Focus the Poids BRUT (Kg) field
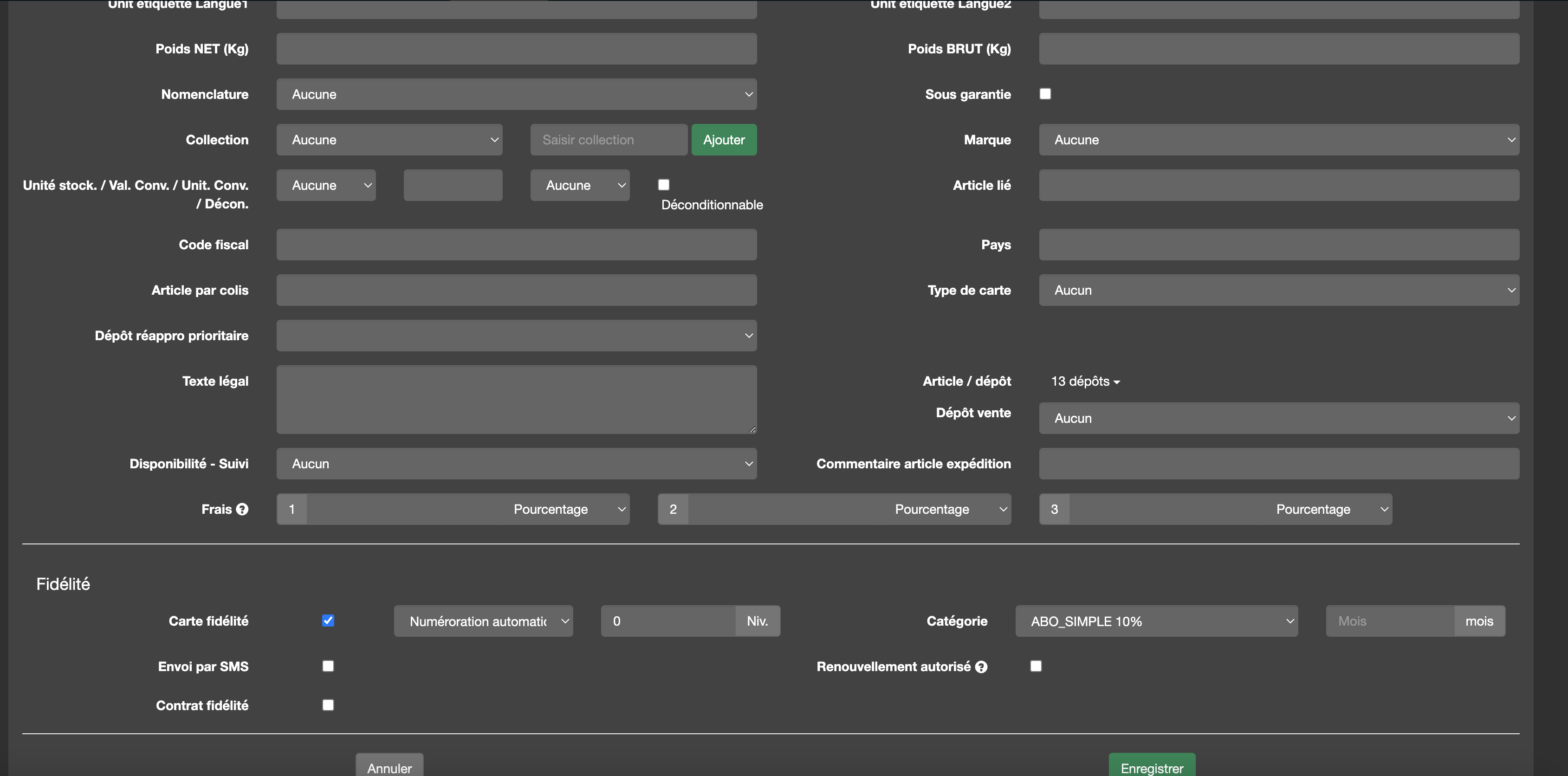This screenshot has width=1568, height=776. click(1279, 49)
